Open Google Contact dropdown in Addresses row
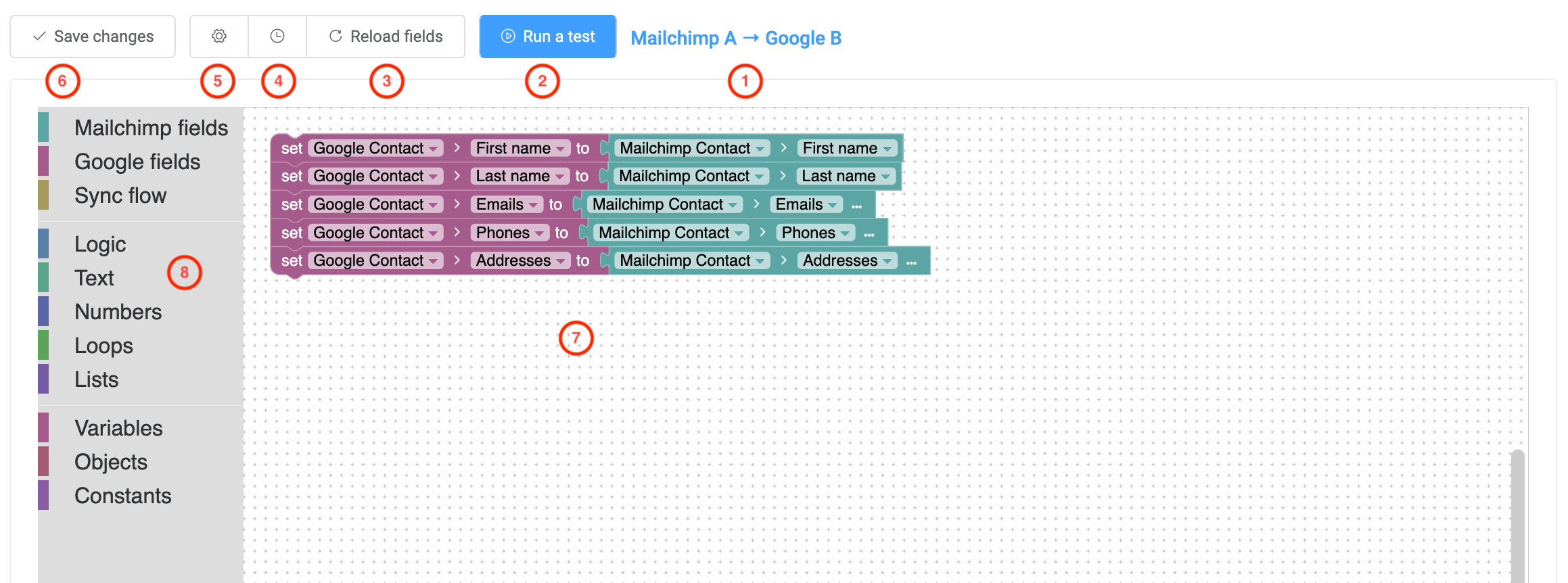Image resolution: width=1568 pixels, height=583 pixels. pyautogui.click(x=376, y=260)
